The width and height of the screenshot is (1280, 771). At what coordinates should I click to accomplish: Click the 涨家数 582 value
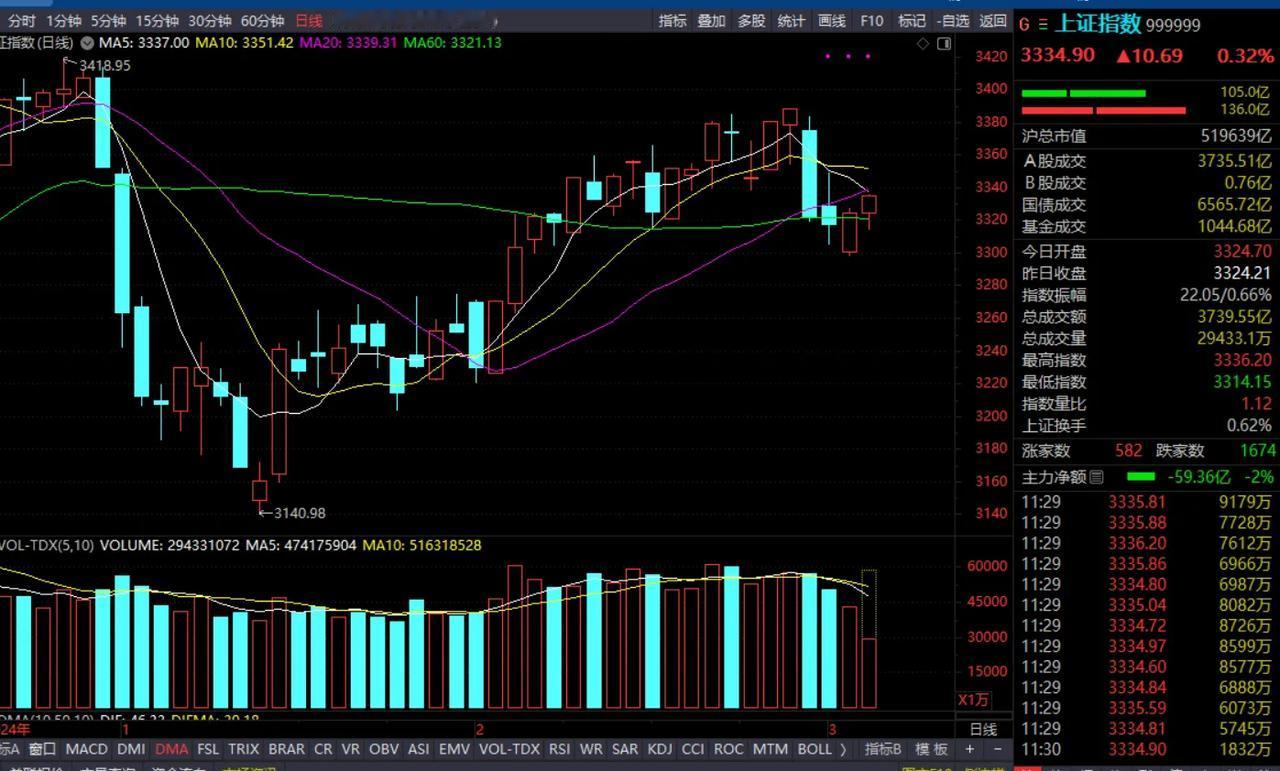[1127, 451]
